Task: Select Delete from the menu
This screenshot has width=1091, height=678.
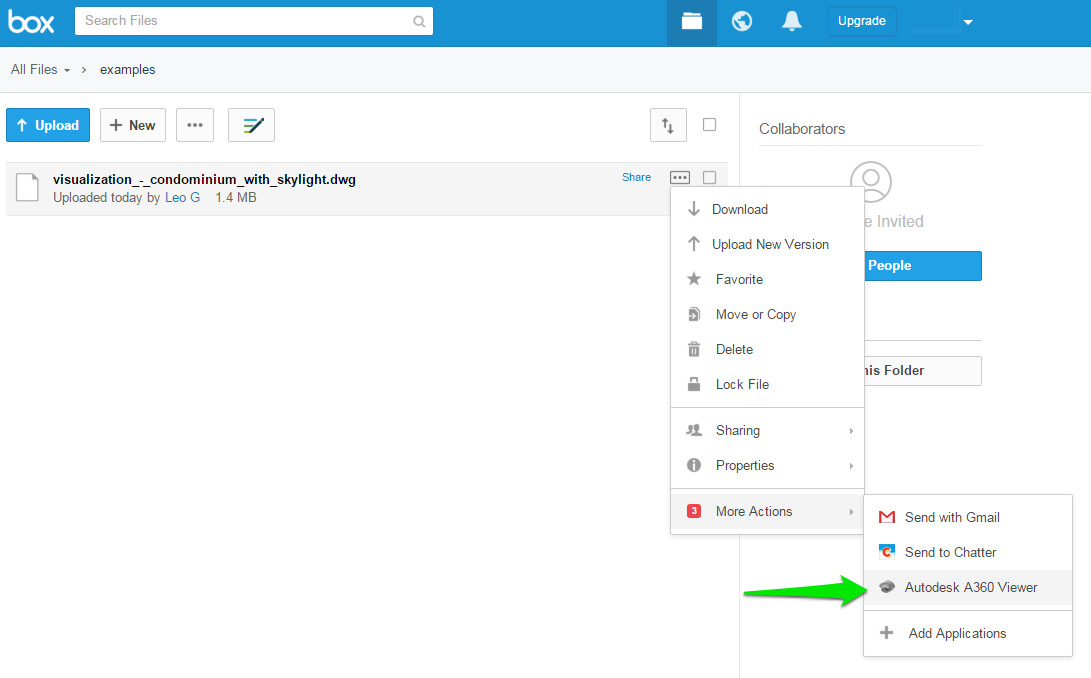Action: click(x=767, y=349)
